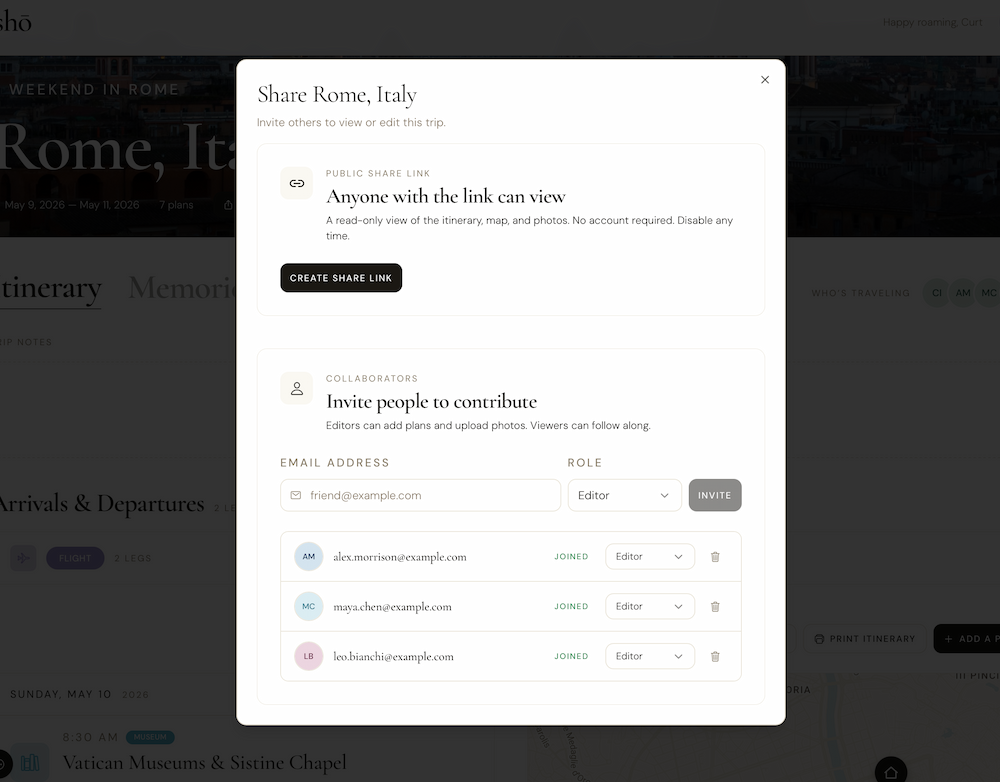This screenshot has width=1000, height=782.
Task: Click the collaborators person icon
Action: tap(297, 388)
